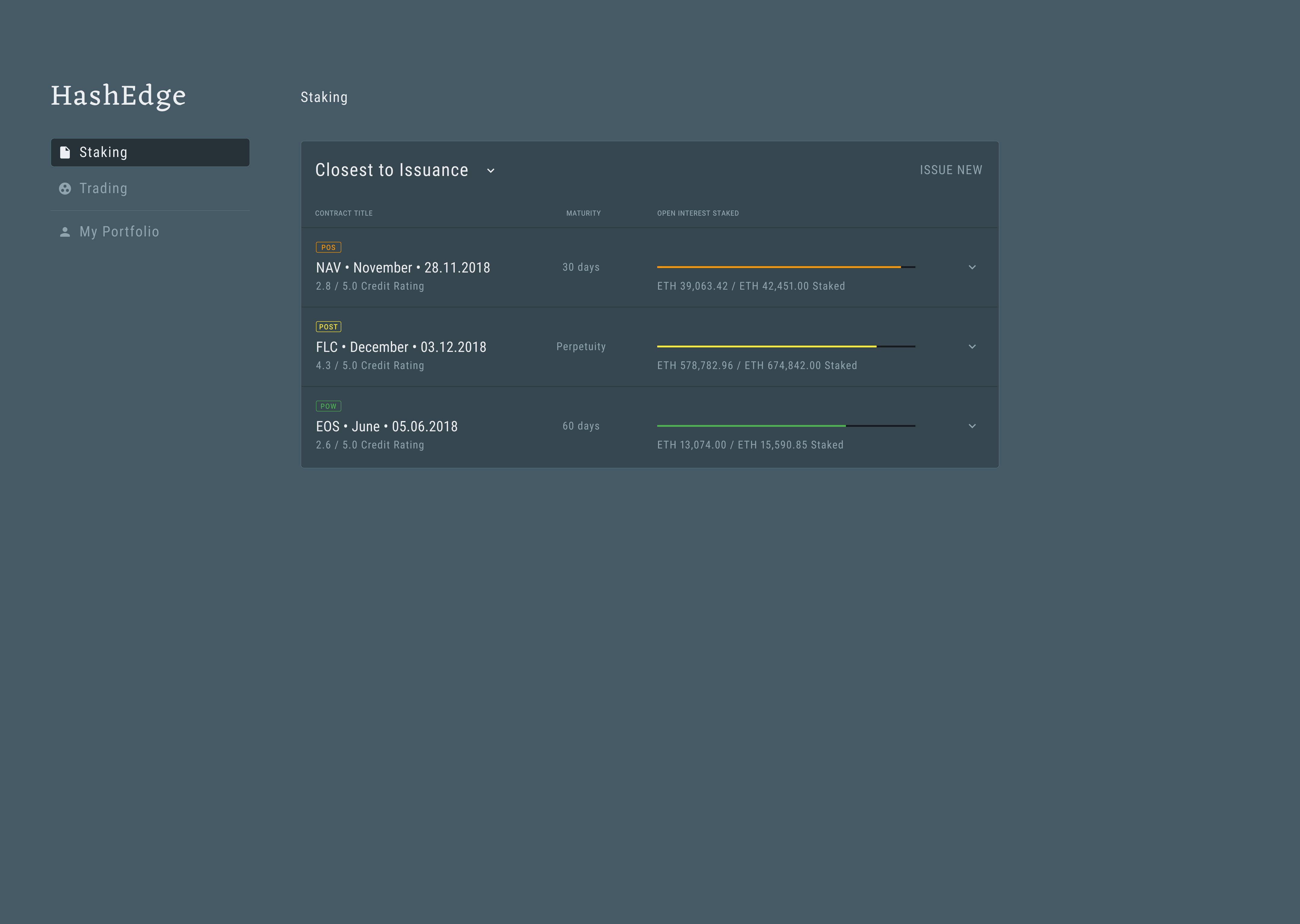Open the NAV • November • 28.11.2018 contract title

click(403, 267)
